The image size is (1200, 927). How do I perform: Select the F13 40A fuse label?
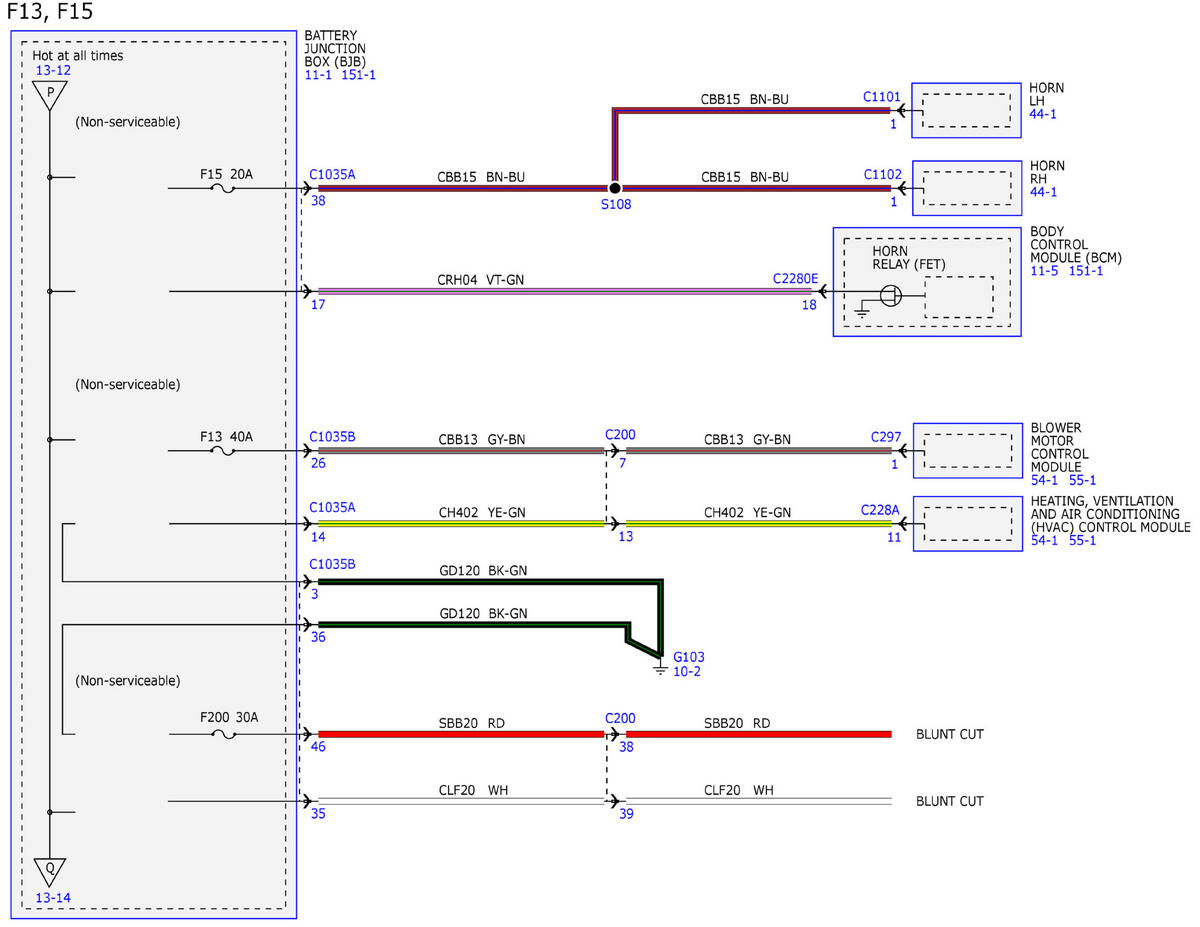click(227, 436)
